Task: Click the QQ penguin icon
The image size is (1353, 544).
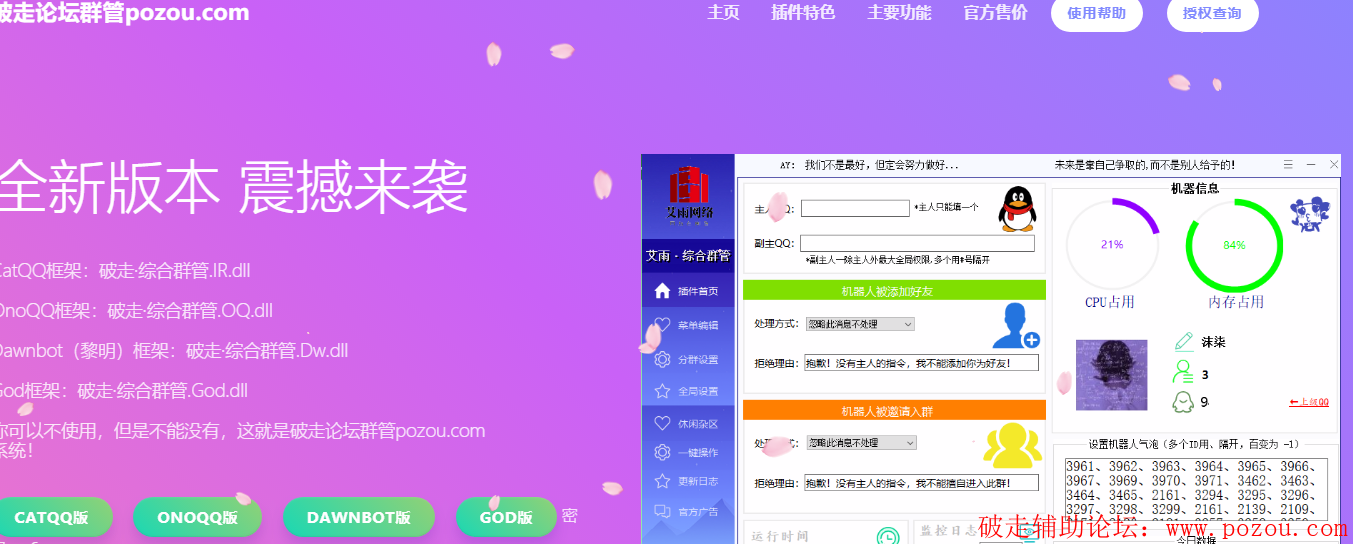Action: pyautogui.click(x=1017, y=208)
